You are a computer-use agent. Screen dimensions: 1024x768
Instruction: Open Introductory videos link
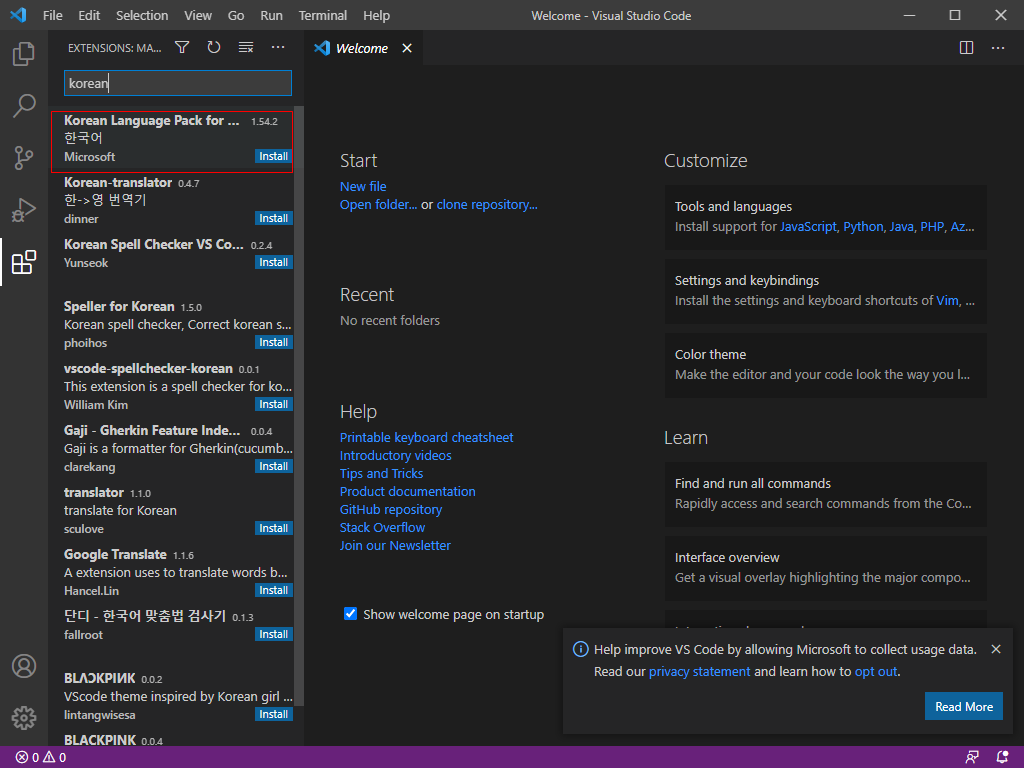(396, 455)
